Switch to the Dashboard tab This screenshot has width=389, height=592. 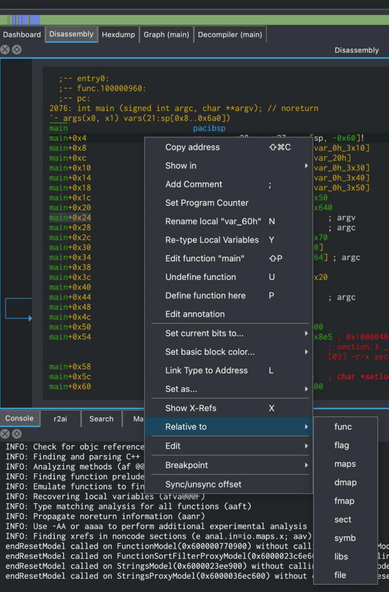pyautogui.click(x=22, y=35)
